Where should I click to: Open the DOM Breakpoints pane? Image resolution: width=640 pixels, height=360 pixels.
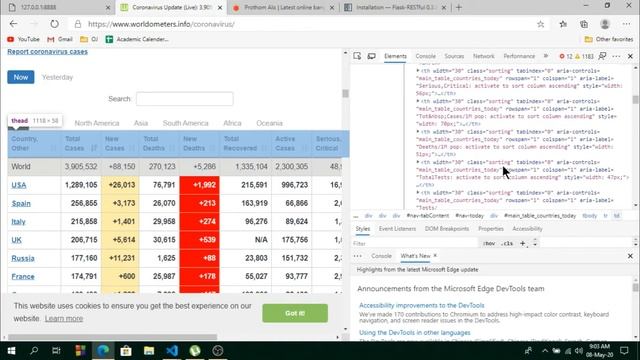[x=447, y=229]
